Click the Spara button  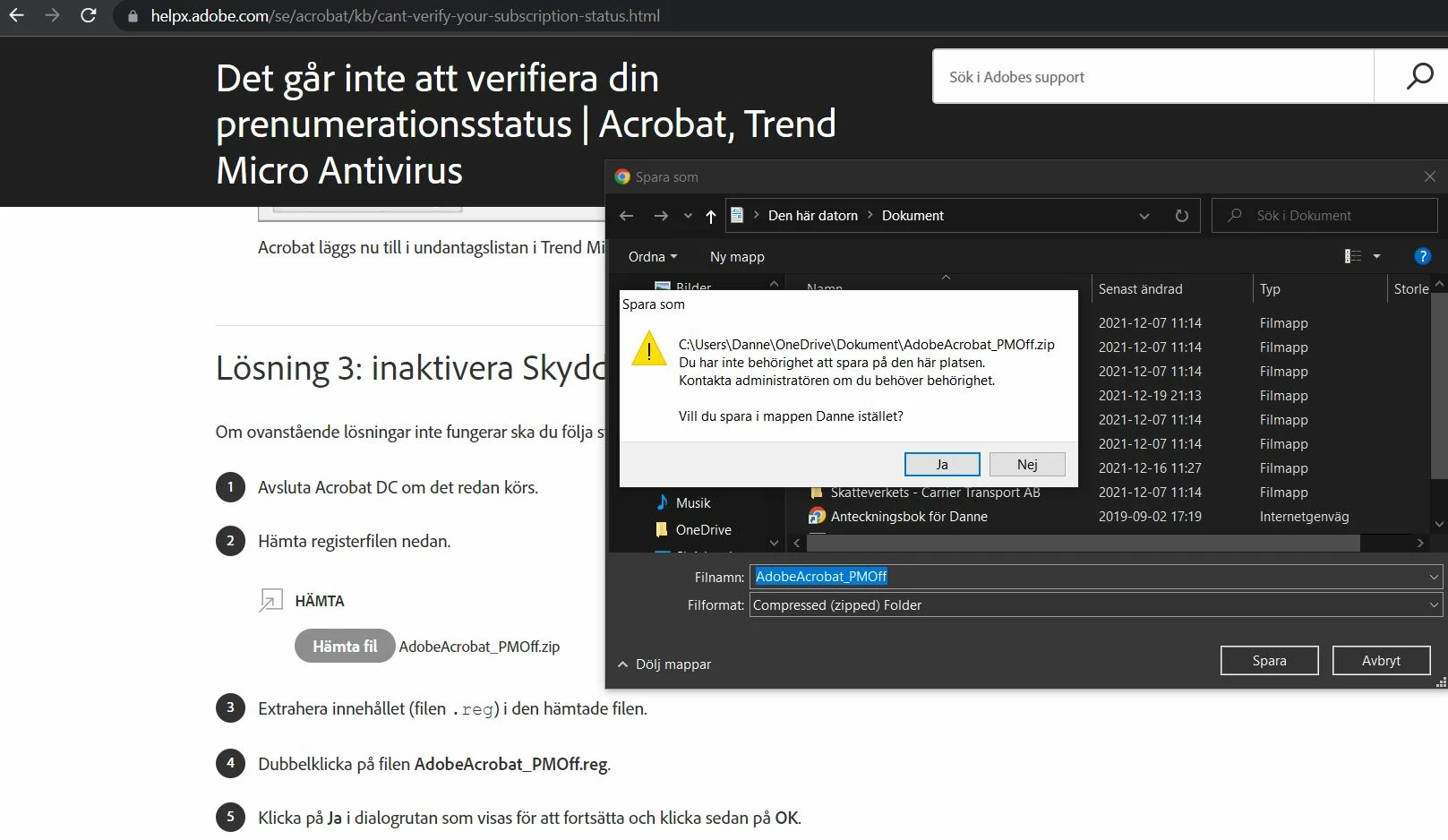(1269, 661)
